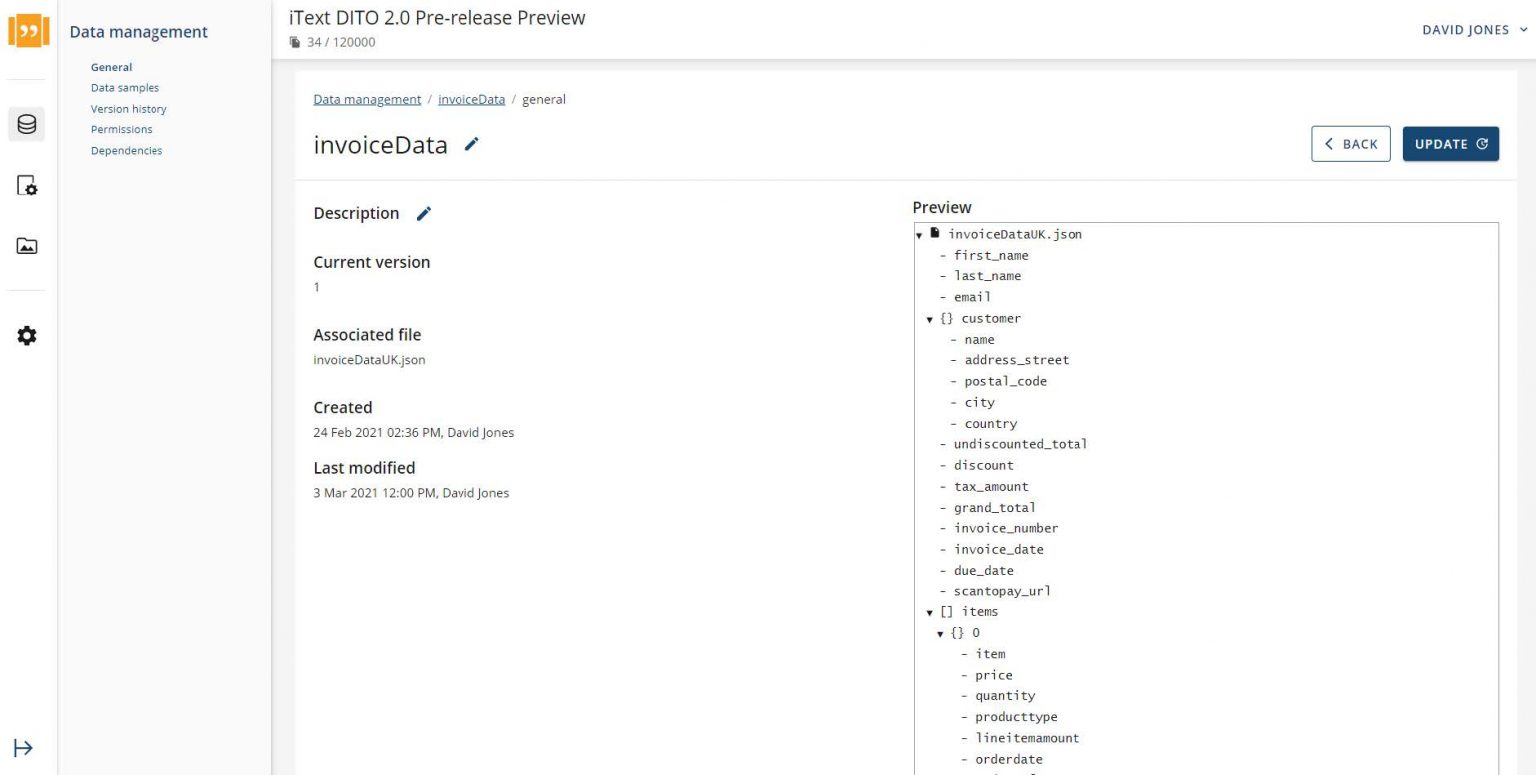The image size is (1536, 775).
Task: Edit the Description using its pencil icon
Action: (423, 213)
